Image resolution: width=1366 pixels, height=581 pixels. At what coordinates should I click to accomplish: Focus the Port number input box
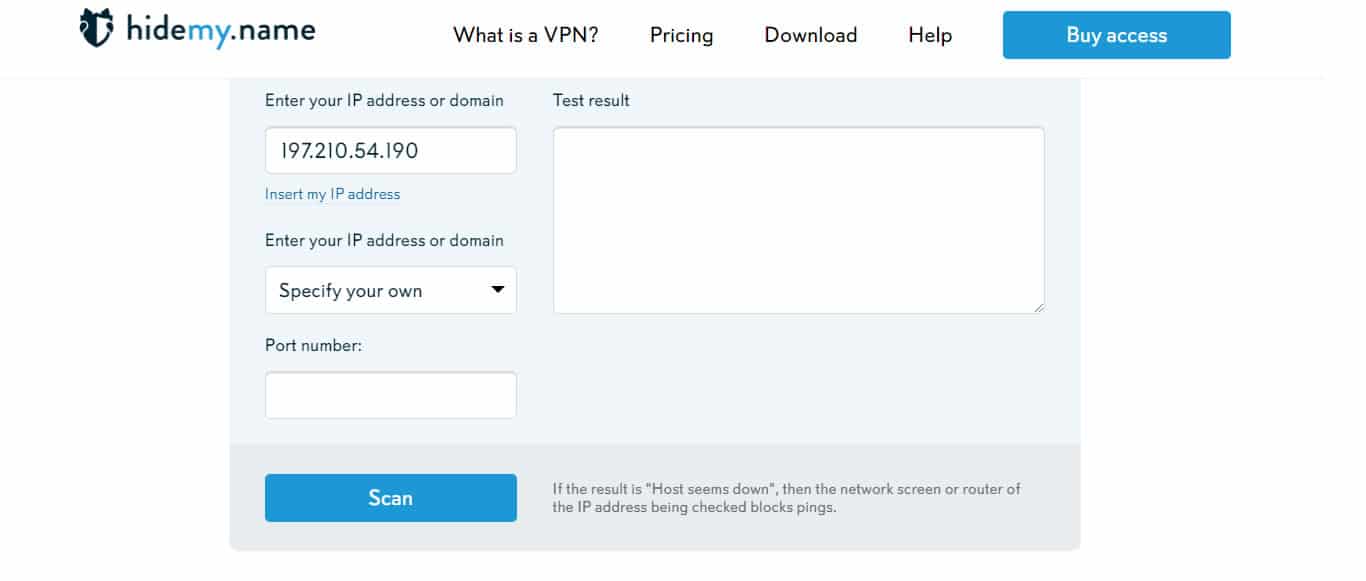pyautogui.click(x=391, y=395)
